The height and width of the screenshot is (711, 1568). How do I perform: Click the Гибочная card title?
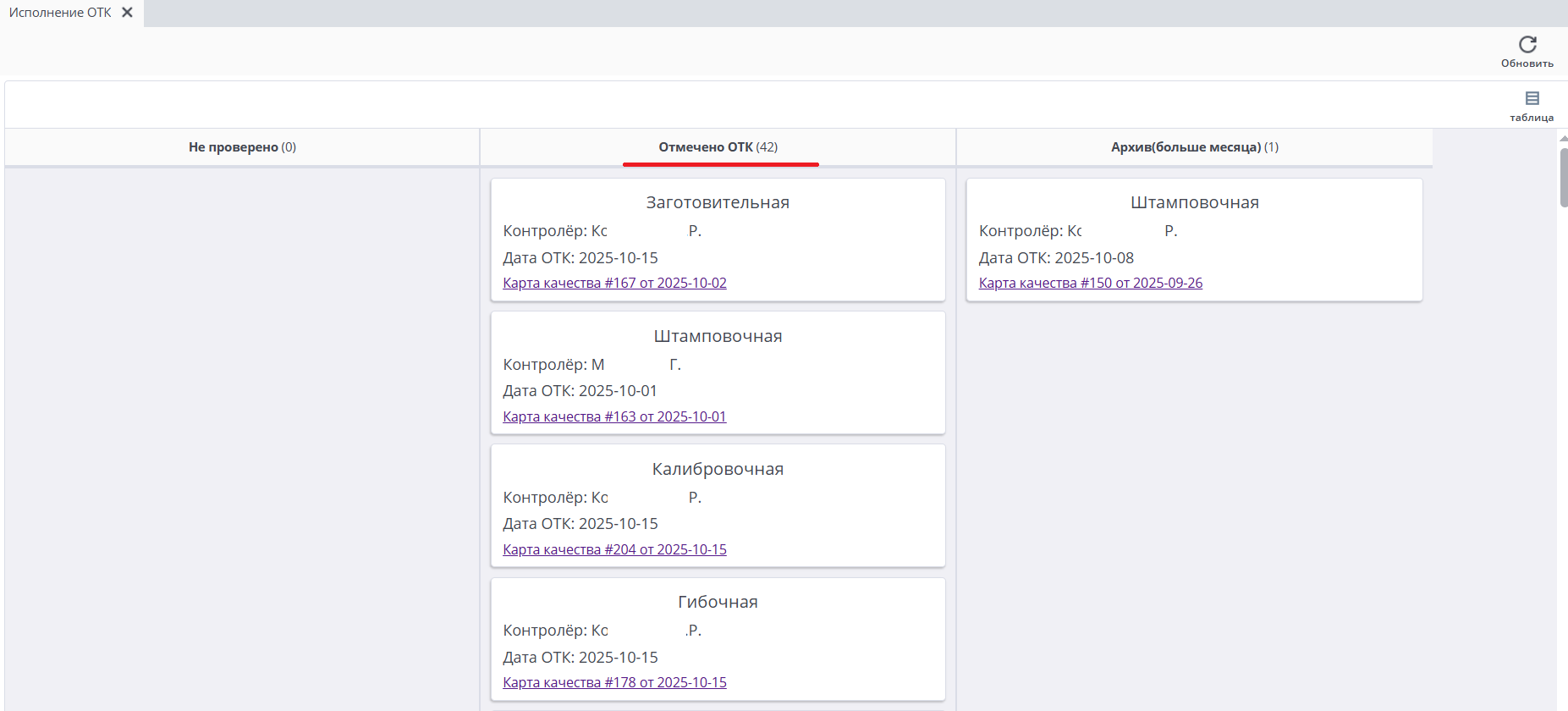(718, 603)
